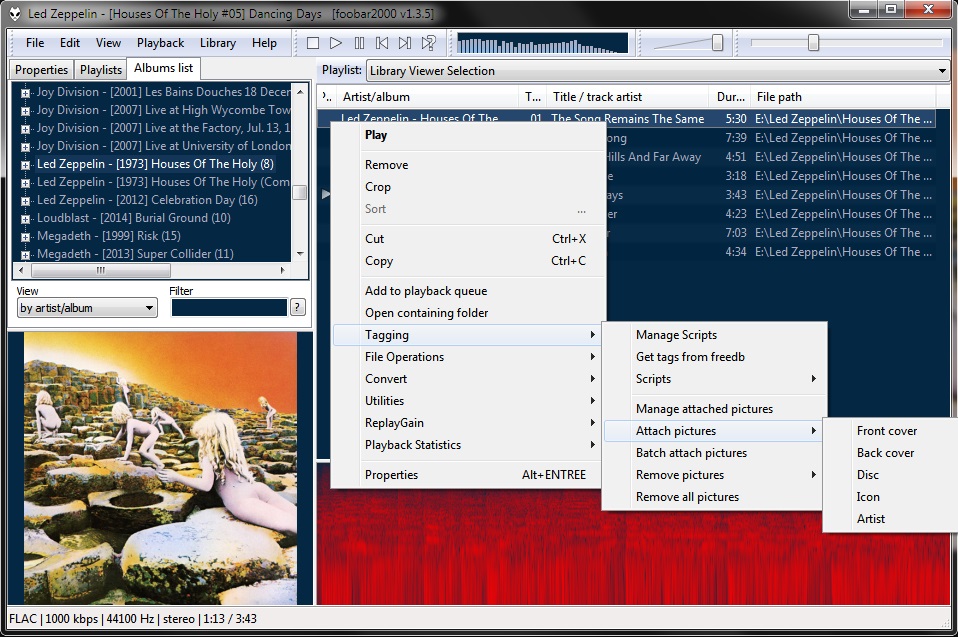
Task: Expand Joy Division Live at University of London
Action: tap(25, 147)
